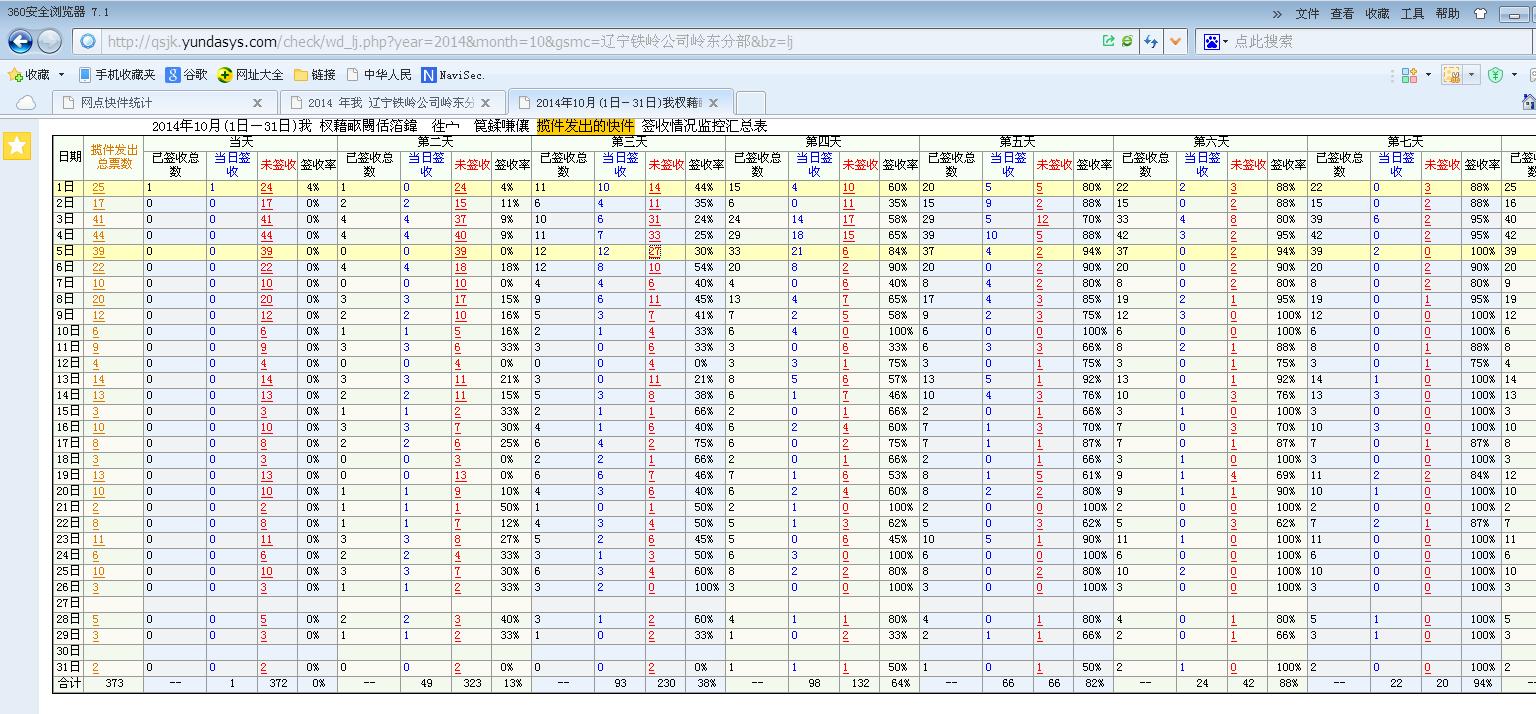Open the 帮助 menu
The image size is (1536, 714).
click(x=1447, y=14)
